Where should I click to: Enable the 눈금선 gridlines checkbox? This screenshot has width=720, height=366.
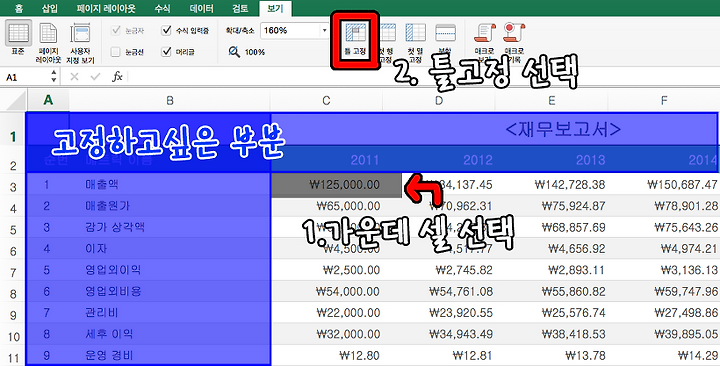116,52
